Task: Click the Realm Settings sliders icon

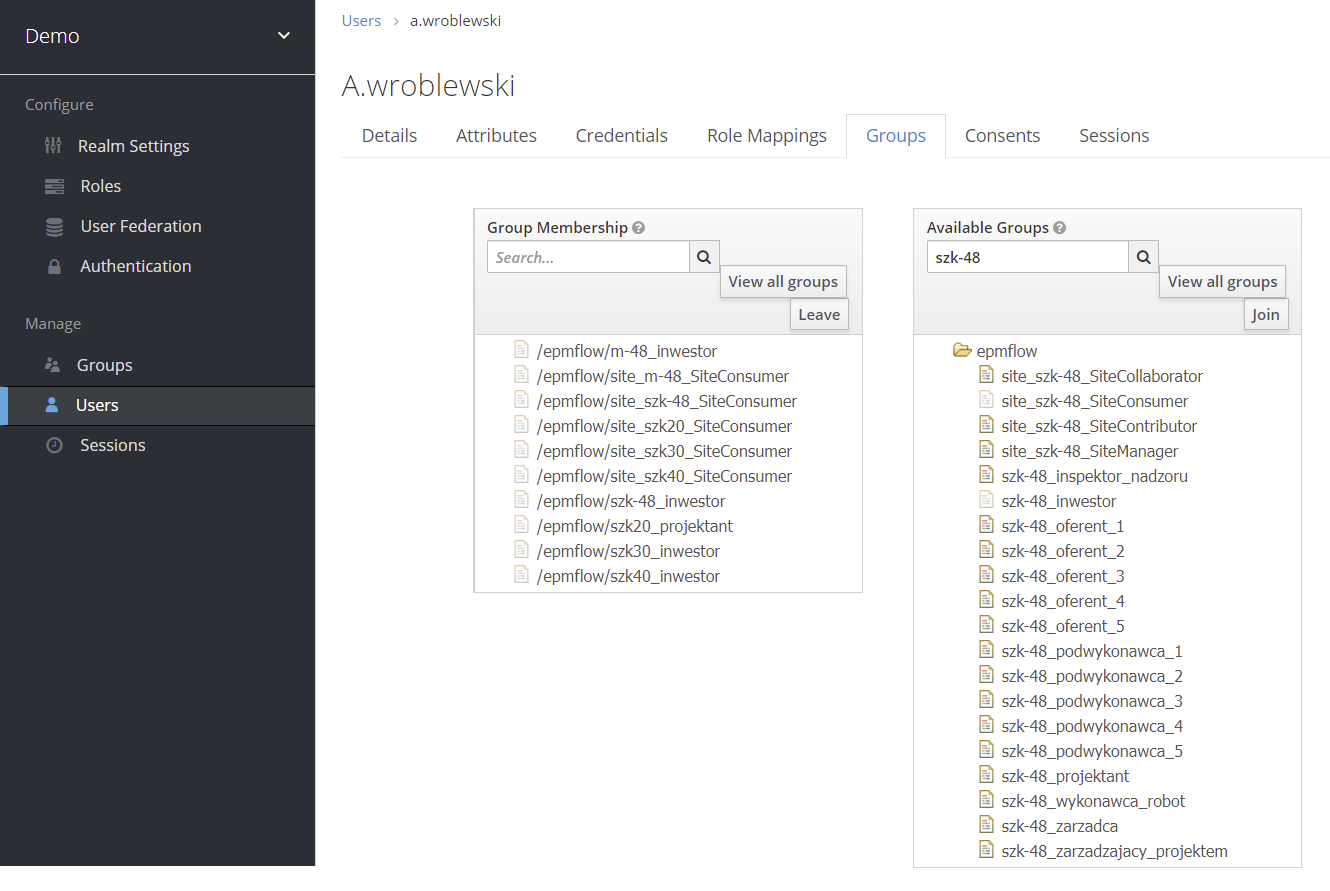Action: point(54,146)
